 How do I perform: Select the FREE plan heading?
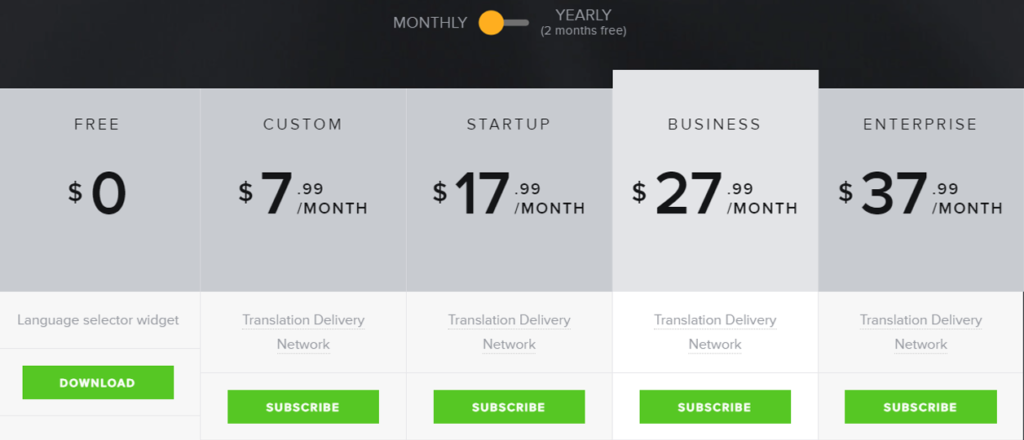(97, 125)
